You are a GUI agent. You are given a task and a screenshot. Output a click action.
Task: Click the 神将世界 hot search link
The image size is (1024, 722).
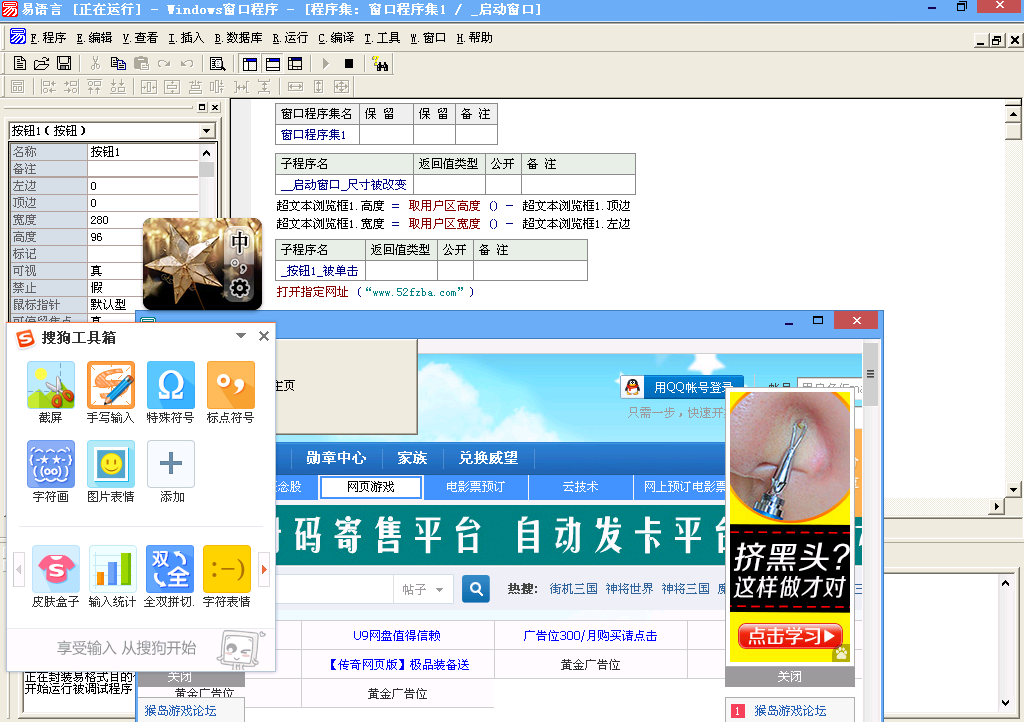[x=629, y=589]
